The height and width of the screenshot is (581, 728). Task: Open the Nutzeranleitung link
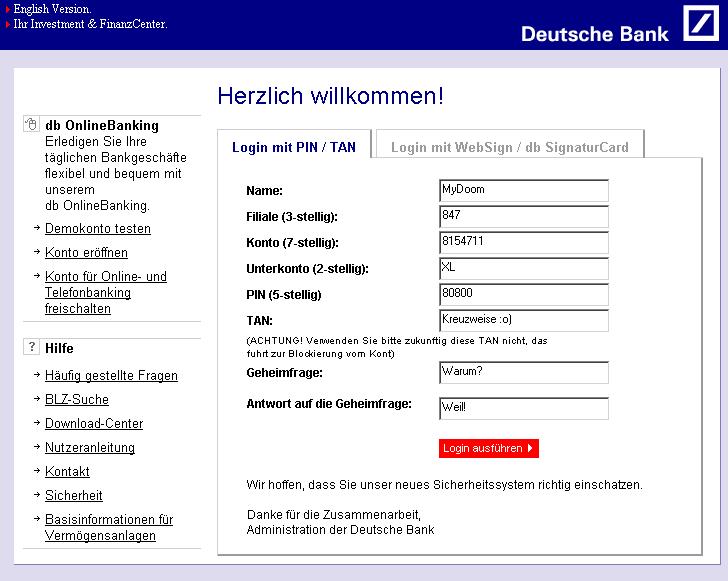pos(90,448)
